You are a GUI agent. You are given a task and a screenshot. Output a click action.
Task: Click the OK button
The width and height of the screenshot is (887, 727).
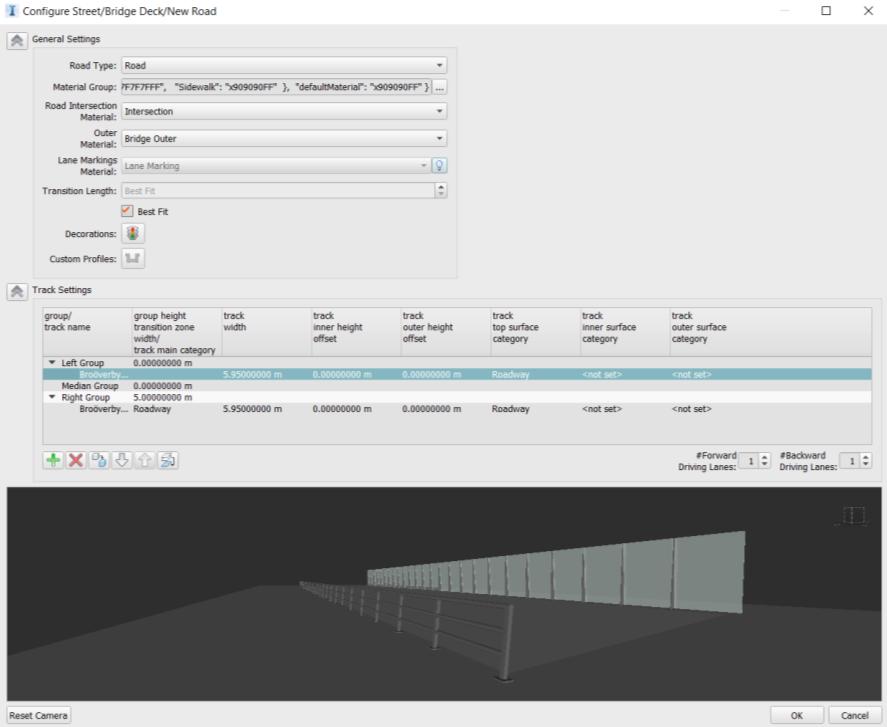796,715
